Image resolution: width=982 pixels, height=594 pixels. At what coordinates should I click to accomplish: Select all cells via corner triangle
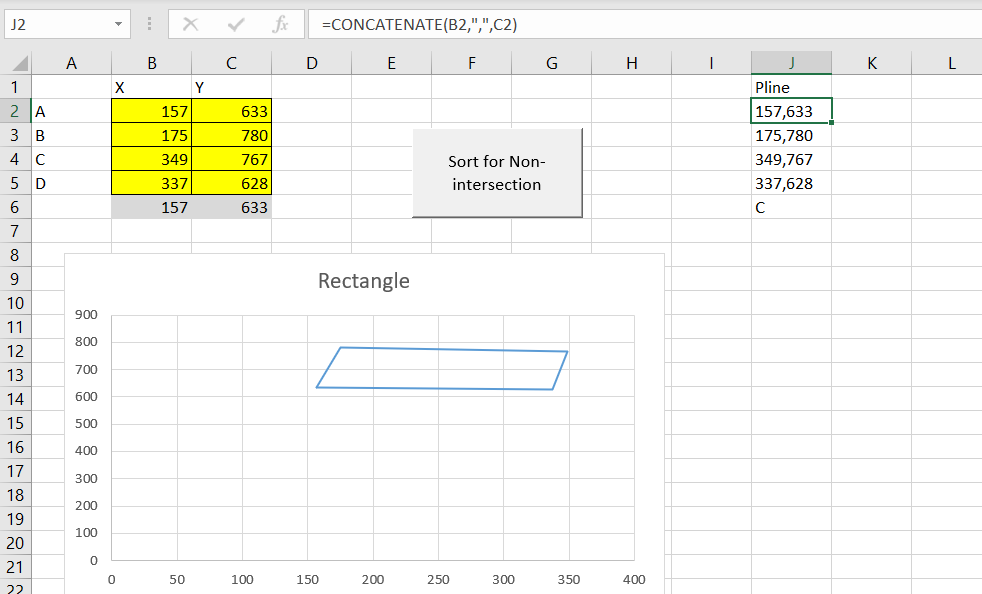pyautogui.click(x=20, y=63)
